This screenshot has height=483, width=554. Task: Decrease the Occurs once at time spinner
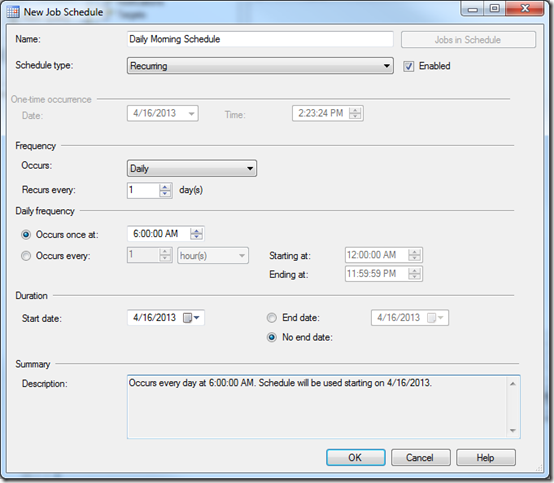click(196, 237)
